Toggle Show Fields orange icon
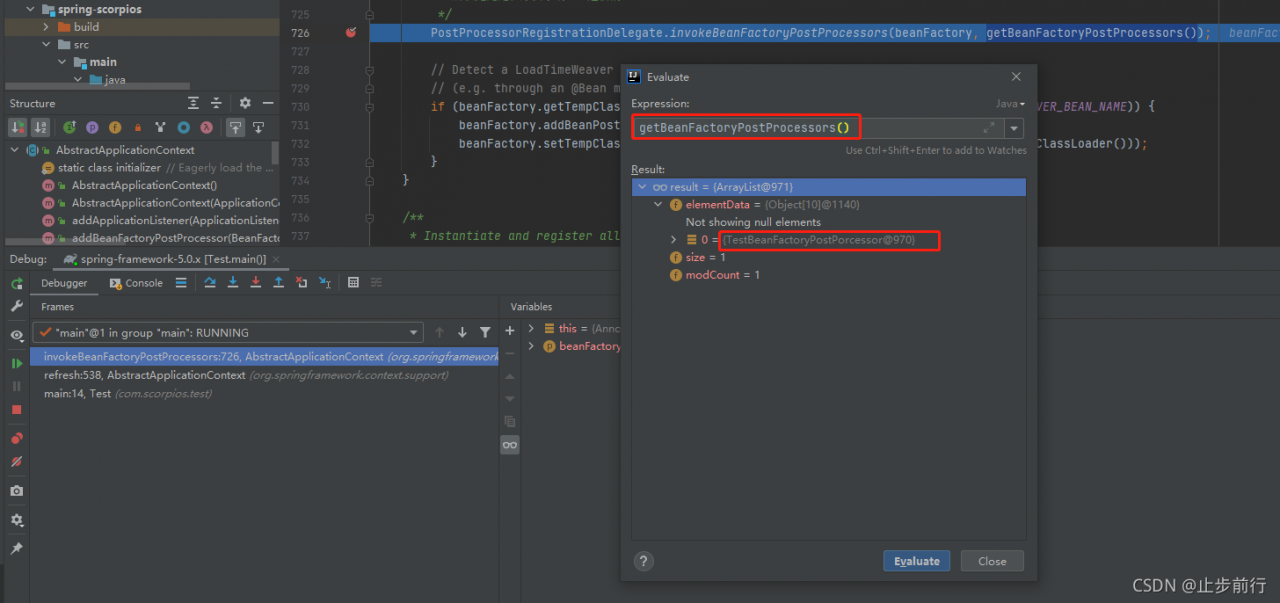This screenshot has height=603, width=1280. coord(115,127)
